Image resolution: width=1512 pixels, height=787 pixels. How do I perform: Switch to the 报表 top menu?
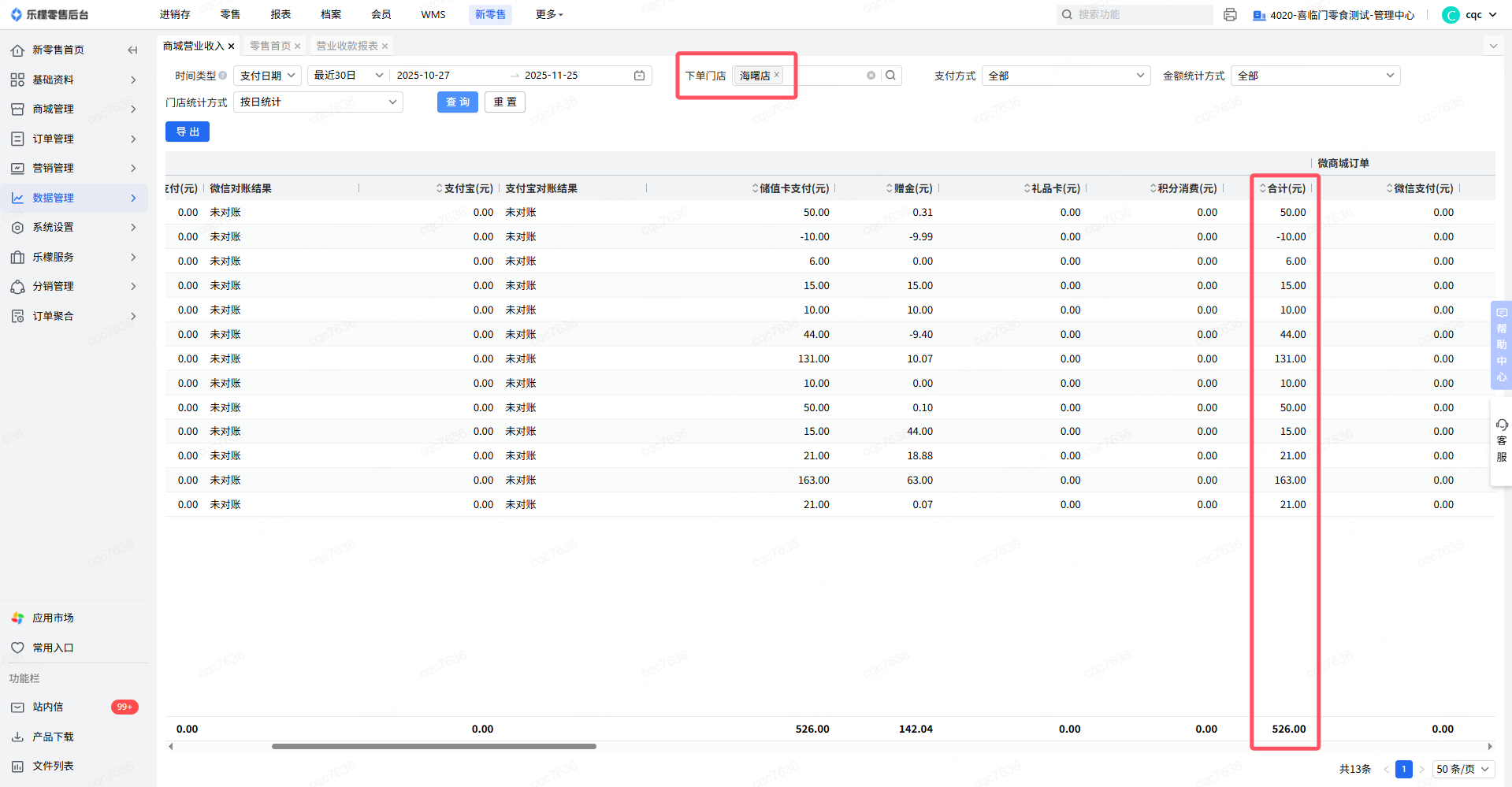[280, 14]
